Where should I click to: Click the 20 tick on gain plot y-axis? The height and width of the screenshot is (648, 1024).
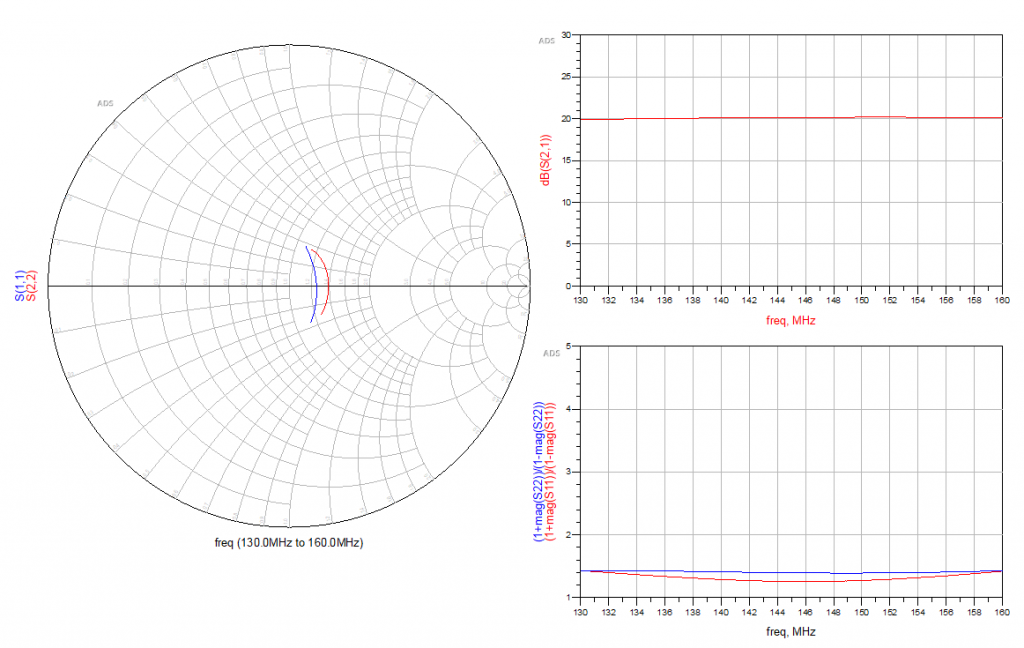click(x=566, y=119)
